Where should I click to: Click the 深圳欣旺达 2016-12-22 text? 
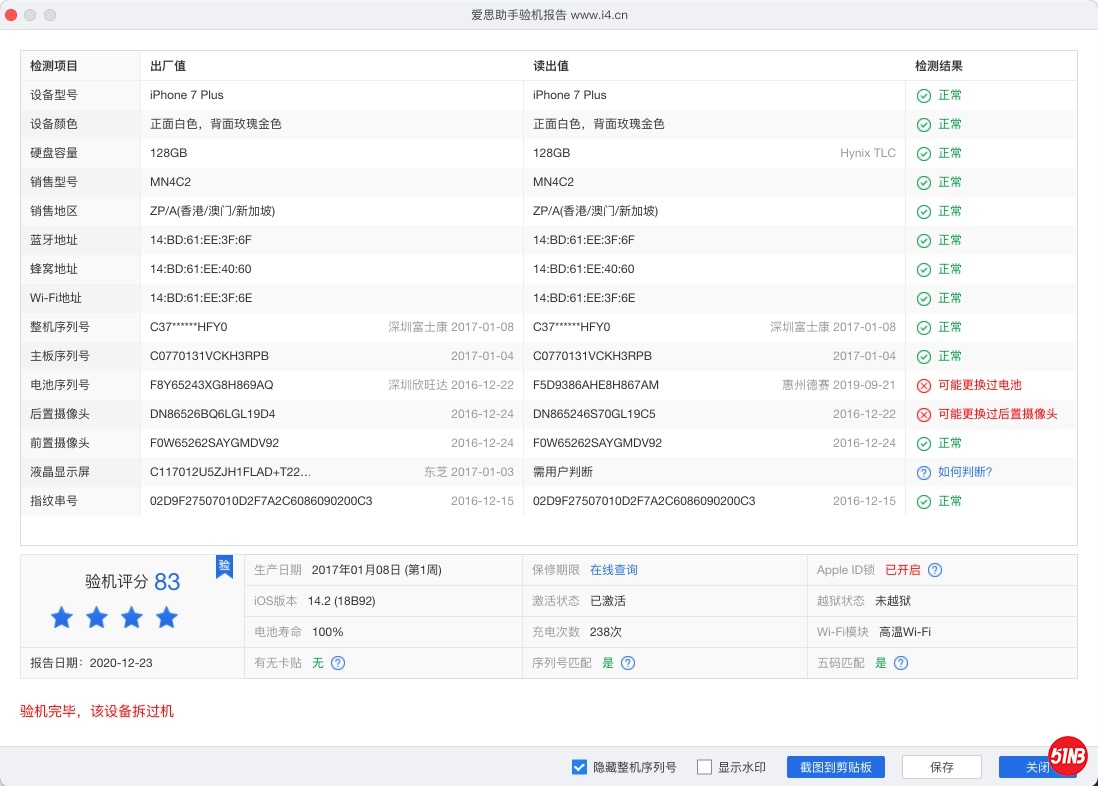click(x=451, y=385)
